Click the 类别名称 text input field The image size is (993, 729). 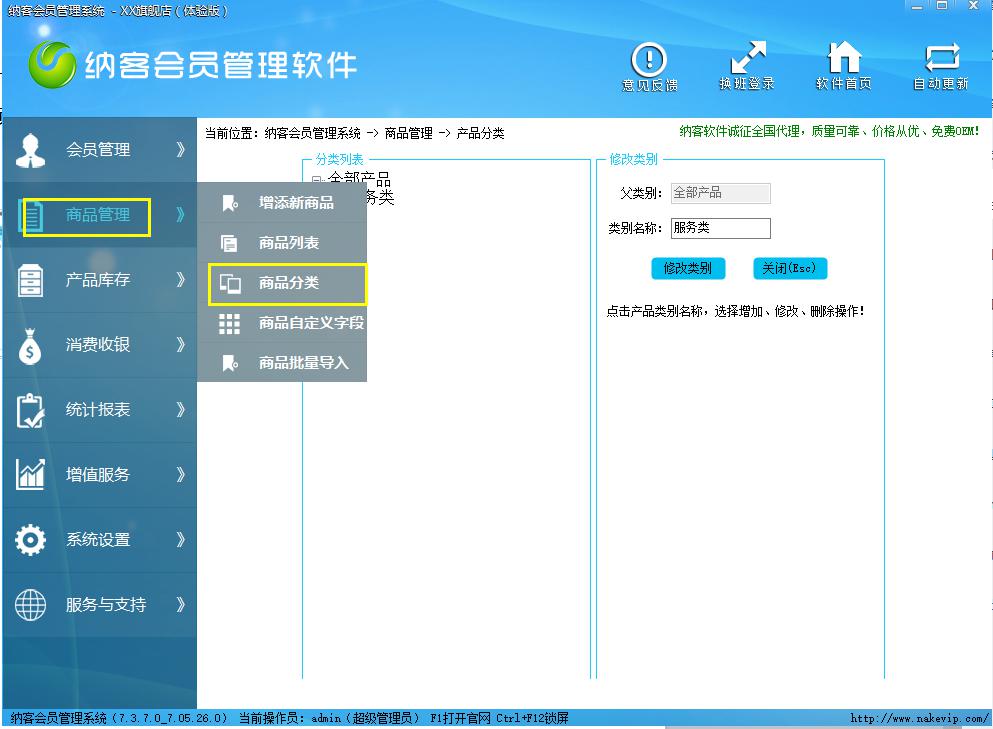(720, 228)
